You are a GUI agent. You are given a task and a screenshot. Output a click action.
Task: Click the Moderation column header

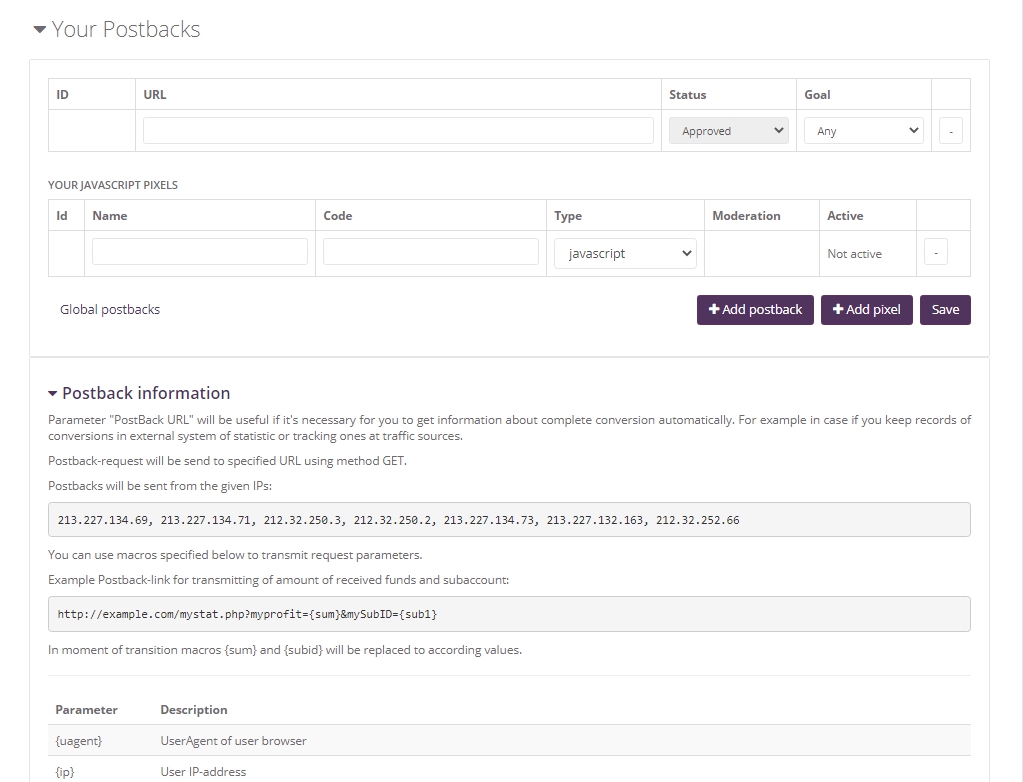coord(746,216)
